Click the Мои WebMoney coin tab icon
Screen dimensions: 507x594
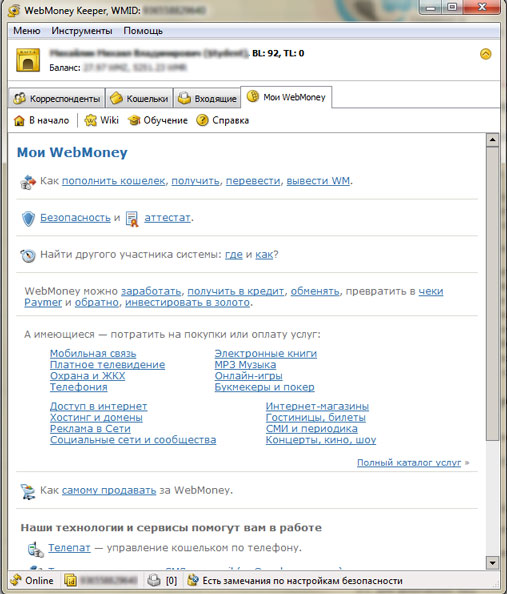click(253, 96)
